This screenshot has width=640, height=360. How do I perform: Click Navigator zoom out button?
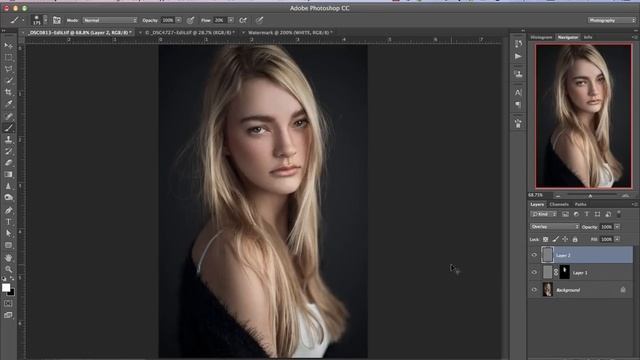pyautogui.click(x=558, y=196)
